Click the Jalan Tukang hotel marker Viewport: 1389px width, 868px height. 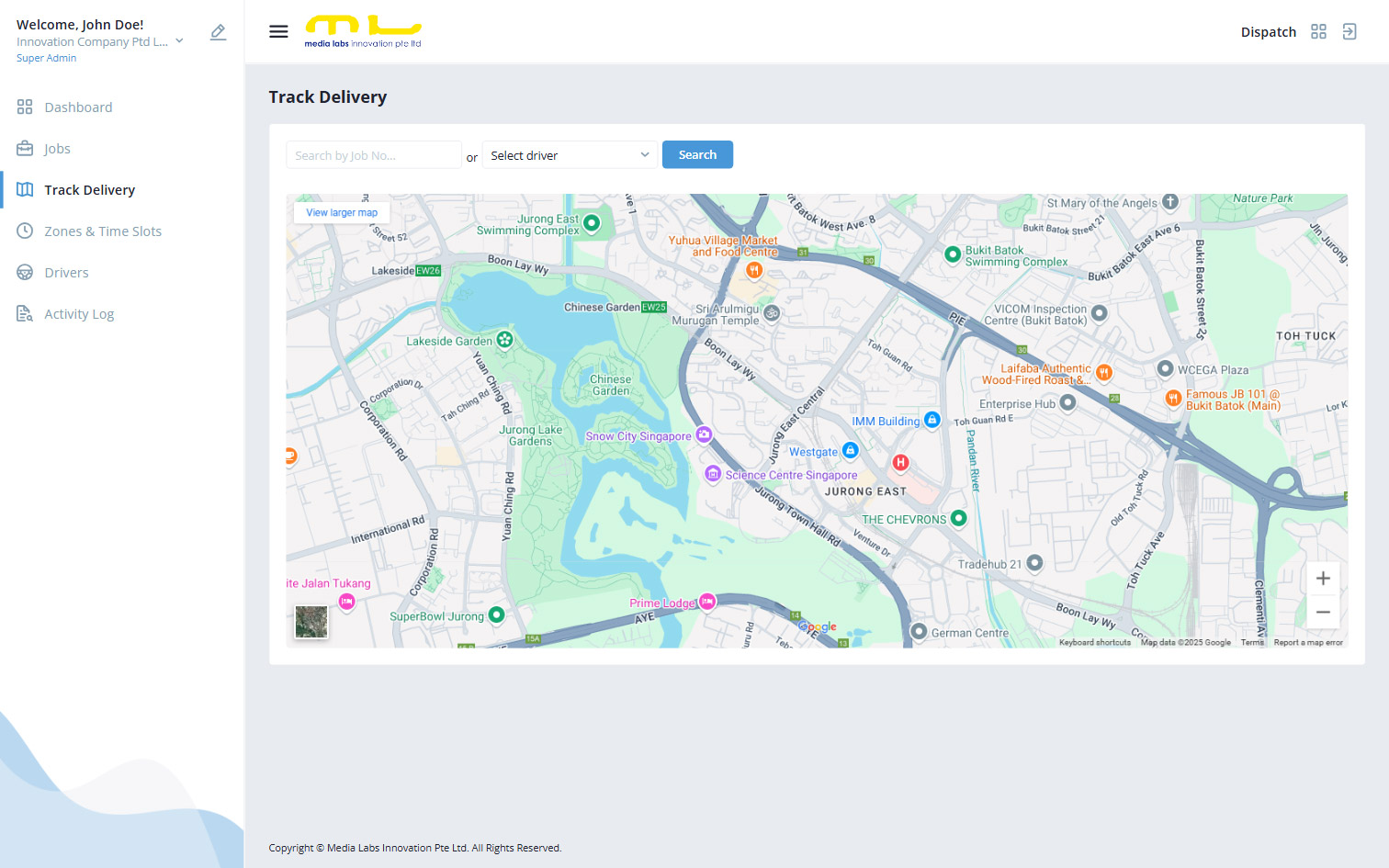tap(346, 602)
